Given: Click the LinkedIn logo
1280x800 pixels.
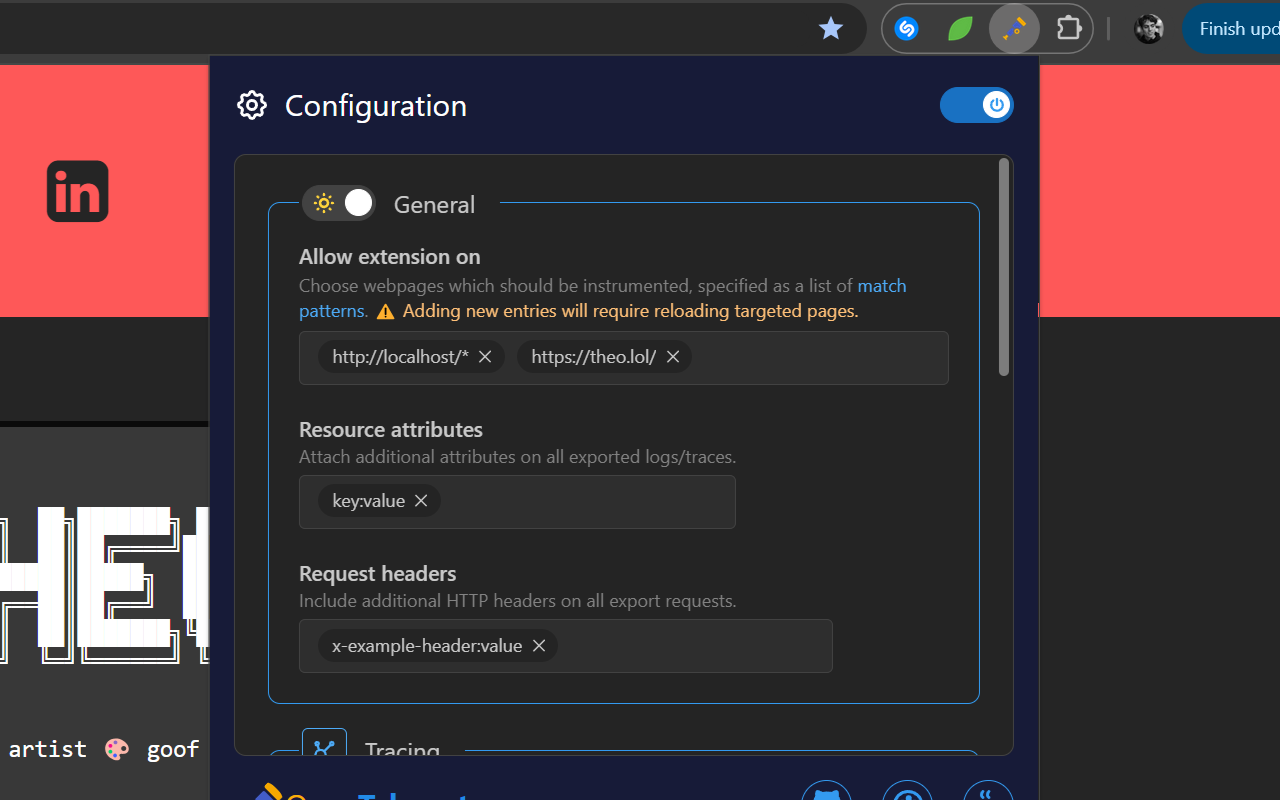Looking at the screenshot, I should point(77,191).
